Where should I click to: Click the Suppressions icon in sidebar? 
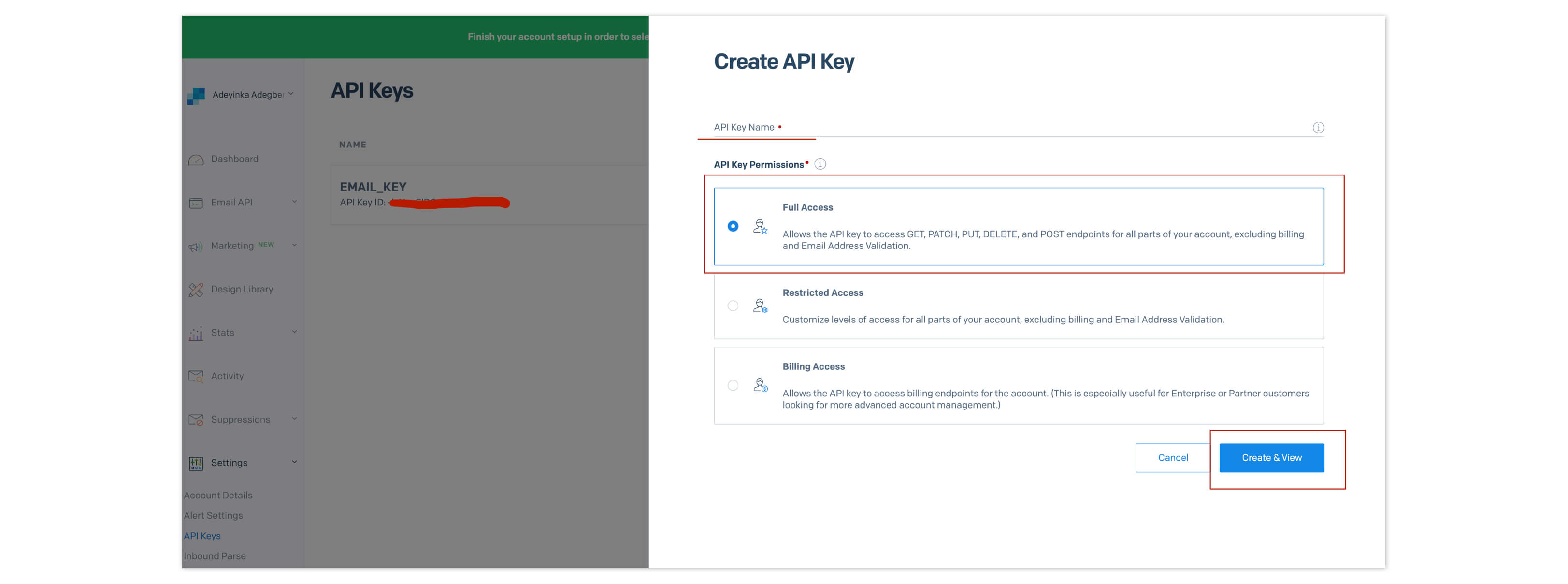point(195,420)
